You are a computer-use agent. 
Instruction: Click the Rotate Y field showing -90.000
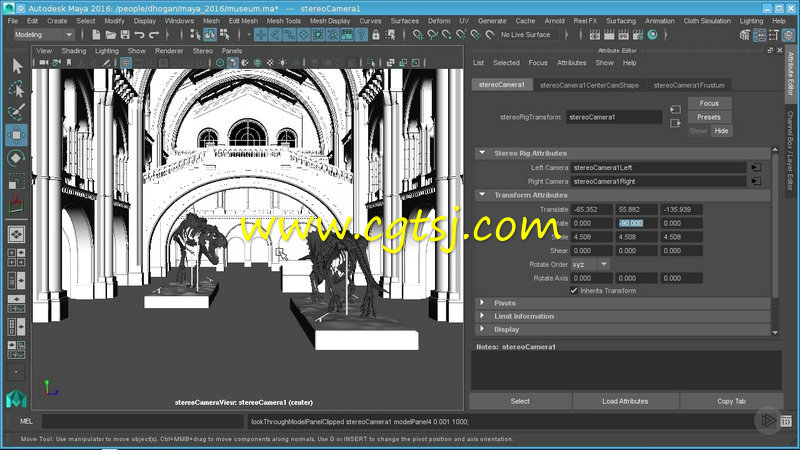tap(636, 223)
